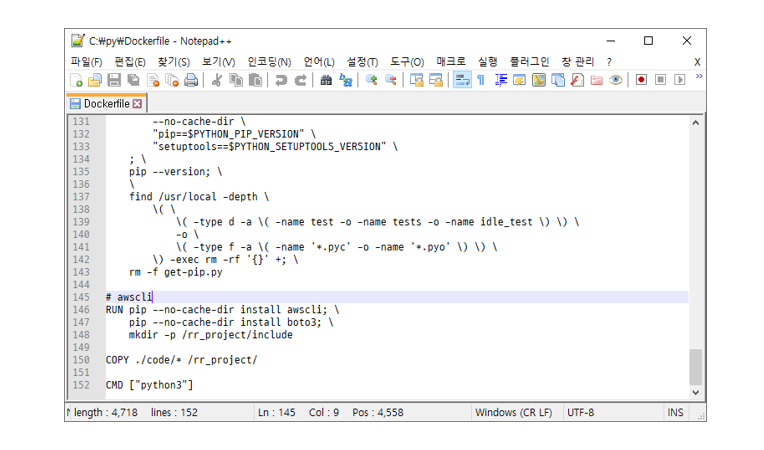This screenshot has height=450, width=764.
Task: Click the 'rm -f get-pip.py' line
Action: click(x=175, y=272)
